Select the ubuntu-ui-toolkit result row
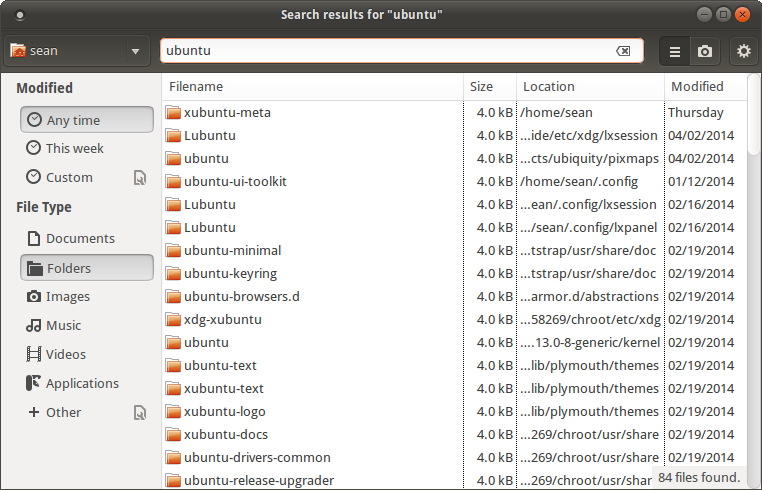 pyautogui.click(x=235, y=181)
